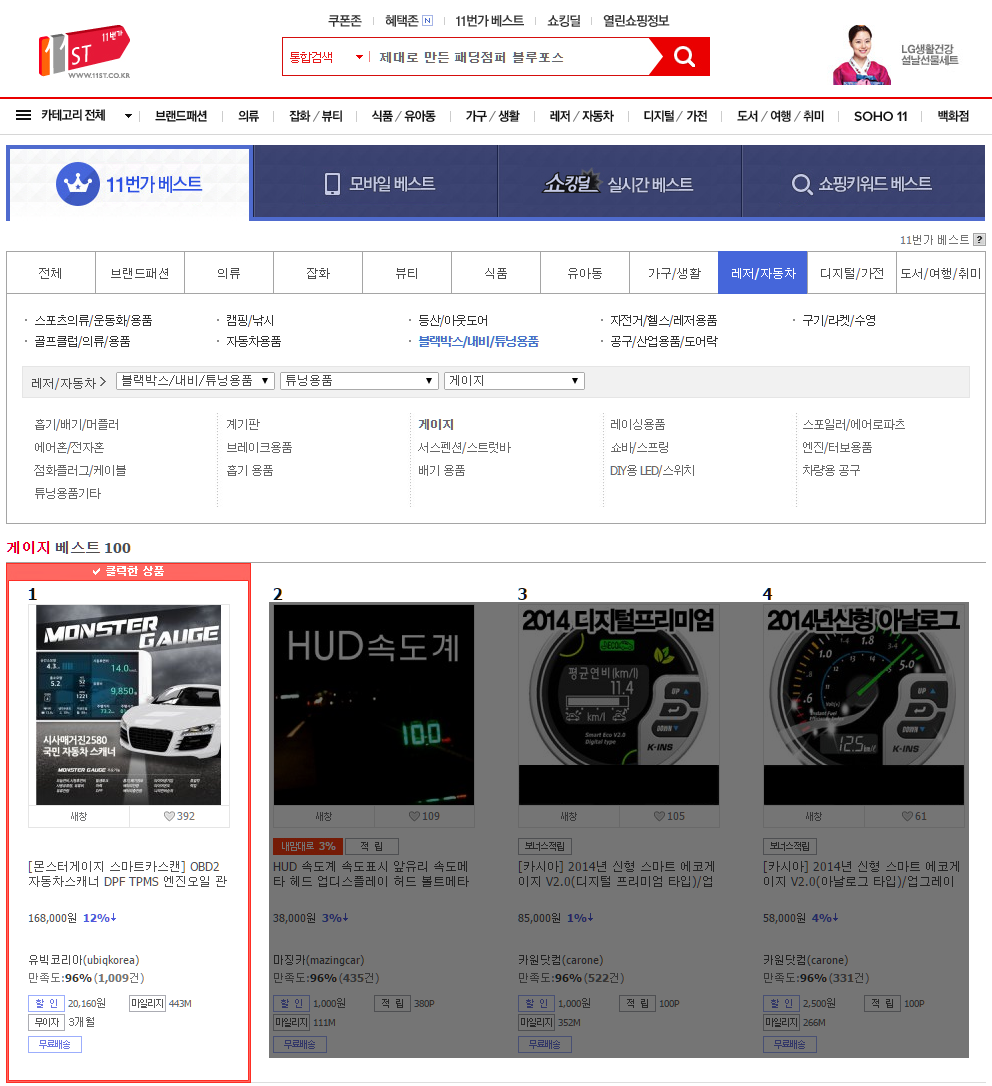The width and height of the screenshot is (992, 1086).
Task: Click the red search magnifier button
Action: [684, 56]
